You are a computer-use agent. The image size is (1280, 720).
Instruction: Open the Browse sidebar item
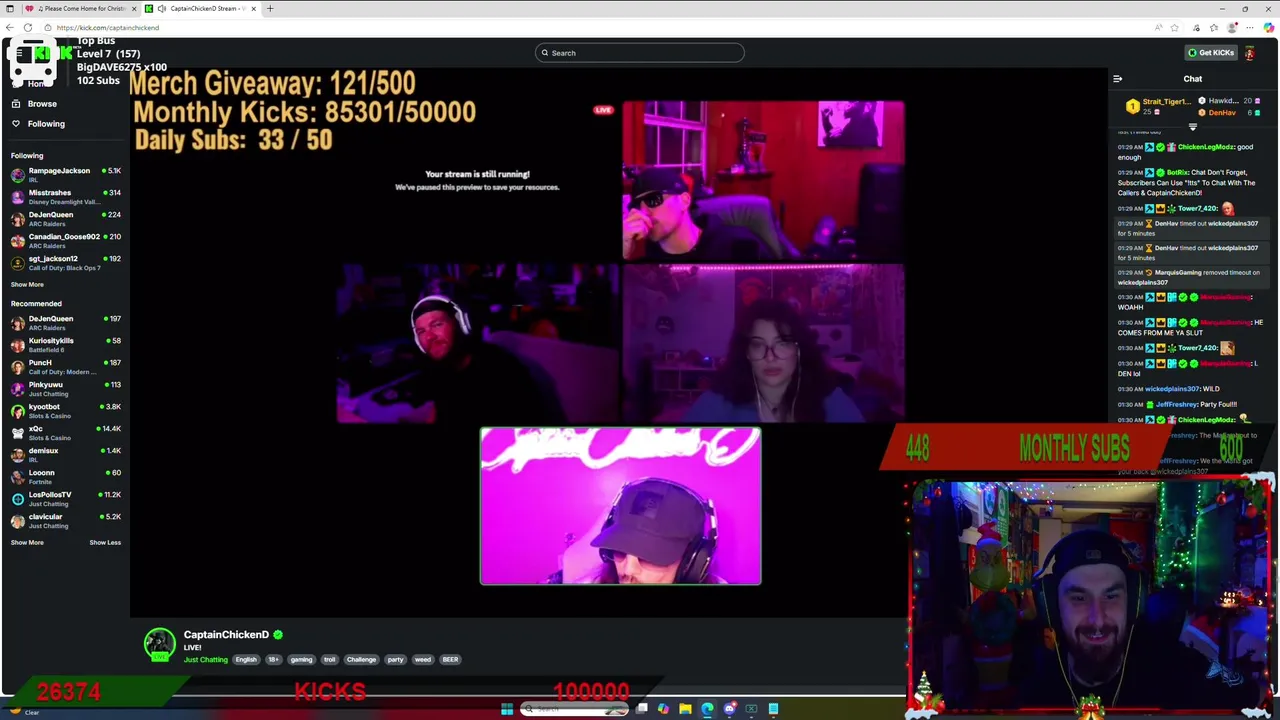tap(42, 103)
